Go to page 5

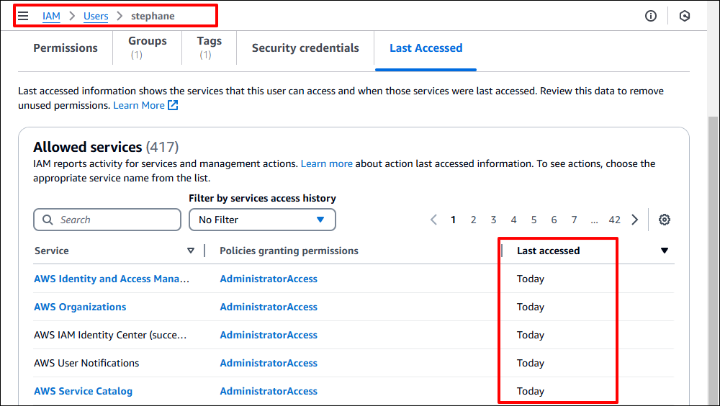click(x=534, y=220)
